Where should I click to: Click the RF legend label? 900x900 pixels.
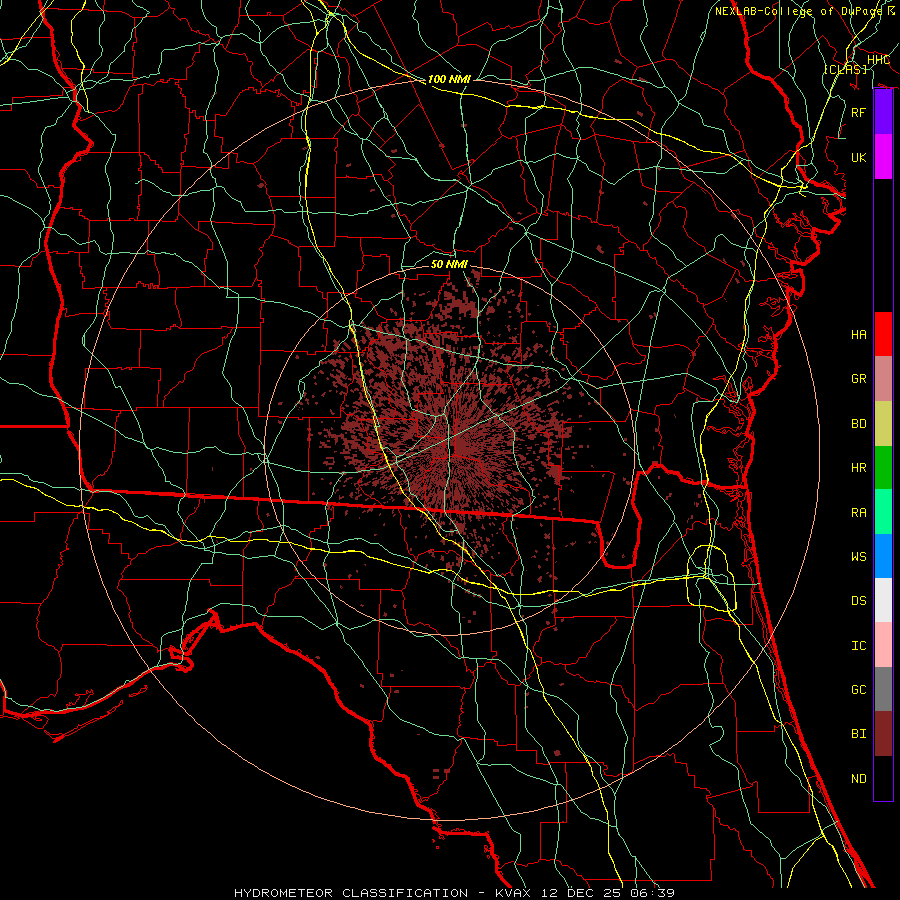click(x=859, y=112)
